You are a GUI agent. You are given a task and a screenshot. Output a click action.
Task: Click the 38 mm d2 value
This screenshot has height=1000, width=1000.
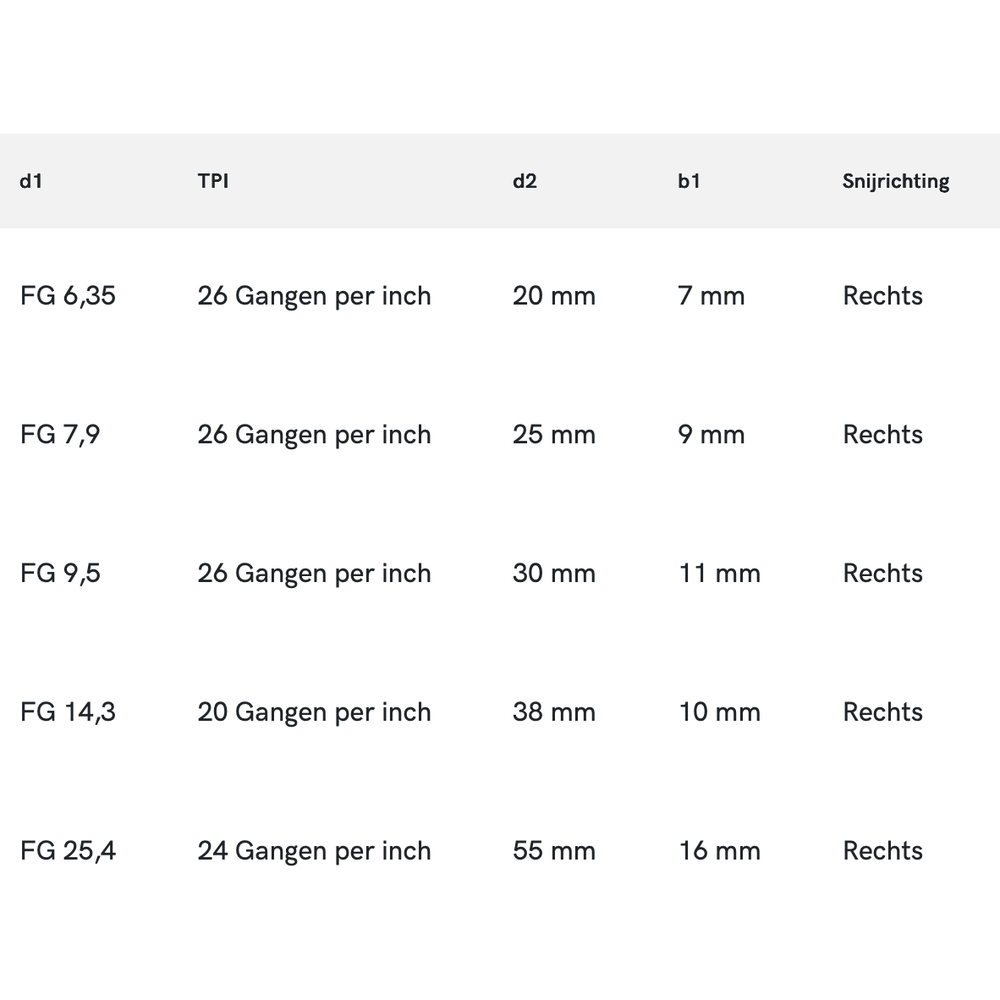(554, 712)
